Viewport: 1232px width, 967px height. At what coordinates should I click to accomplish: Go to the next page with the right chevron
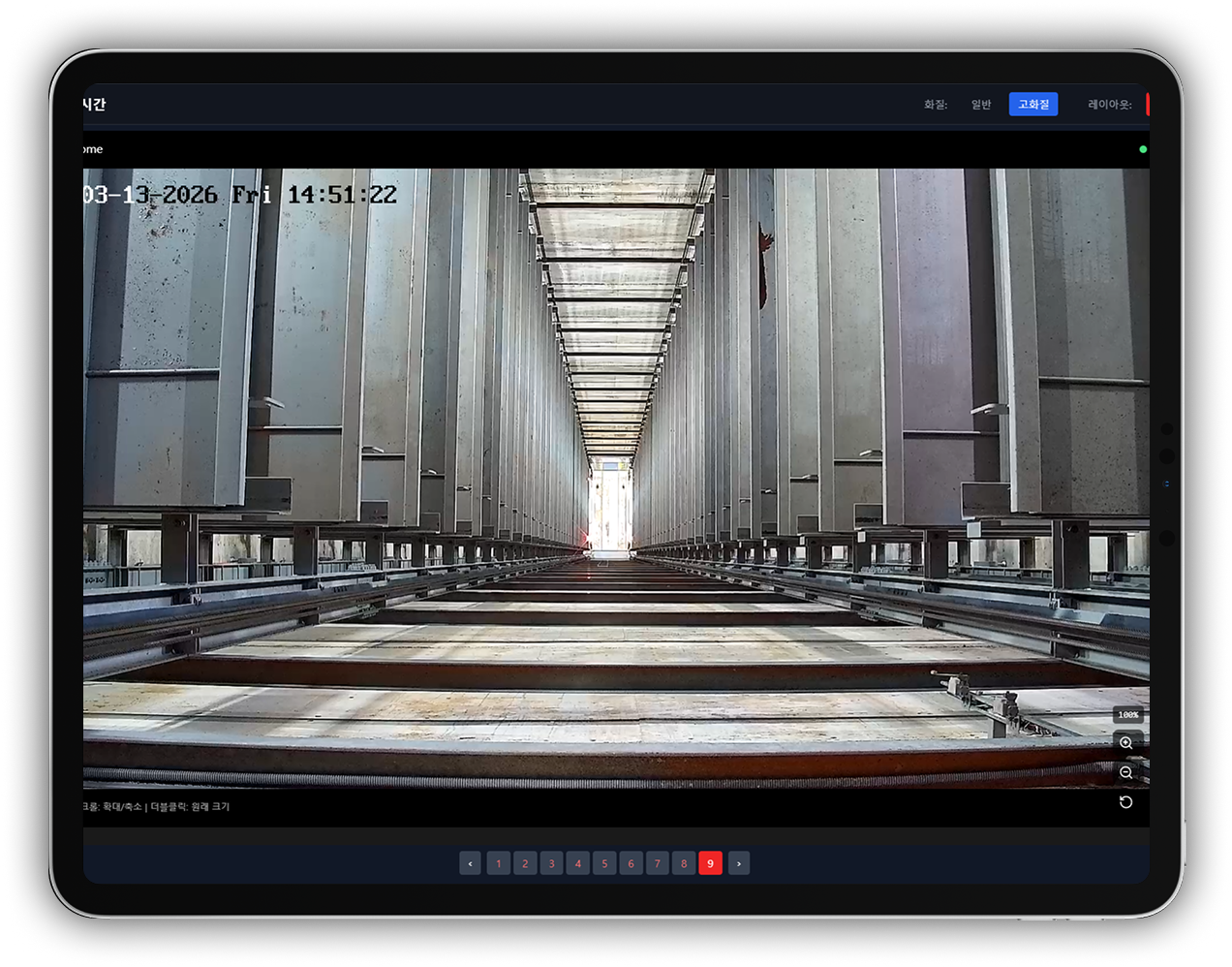click(739, 863)
